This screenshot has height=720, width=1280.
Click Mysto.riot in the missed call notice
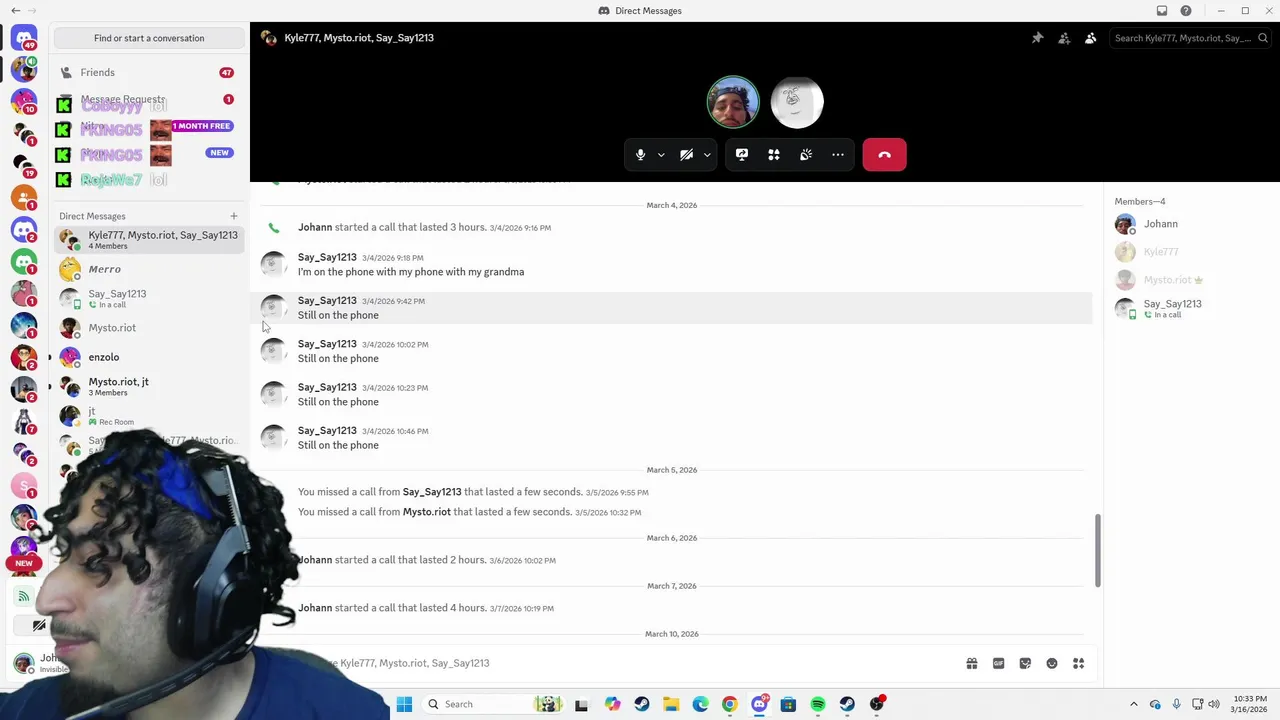click(427, 512)
